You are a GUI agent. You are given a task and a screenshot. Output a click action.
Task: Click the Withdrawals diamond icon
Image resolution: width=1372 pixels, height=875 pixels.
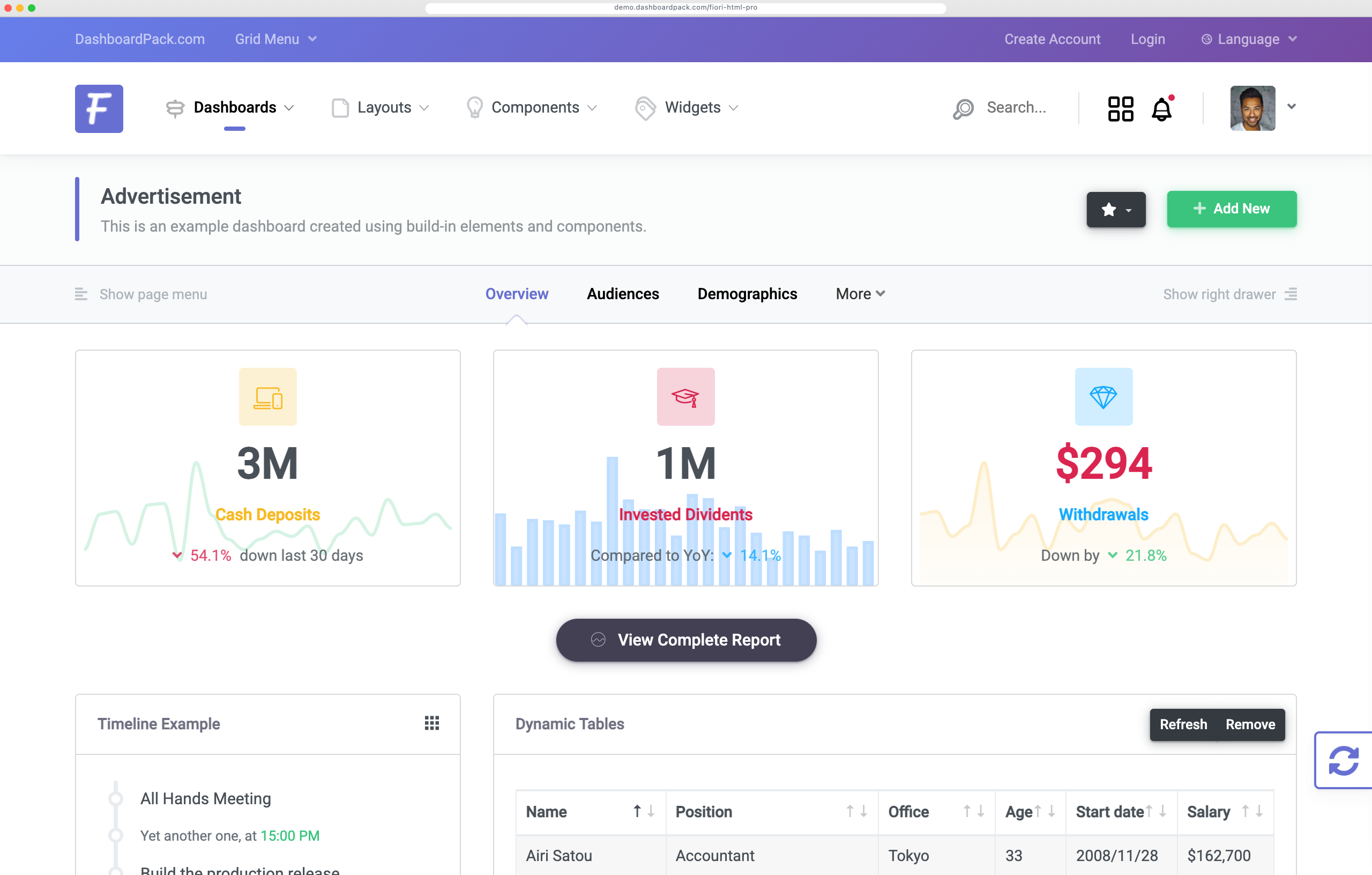point(1103,397)
